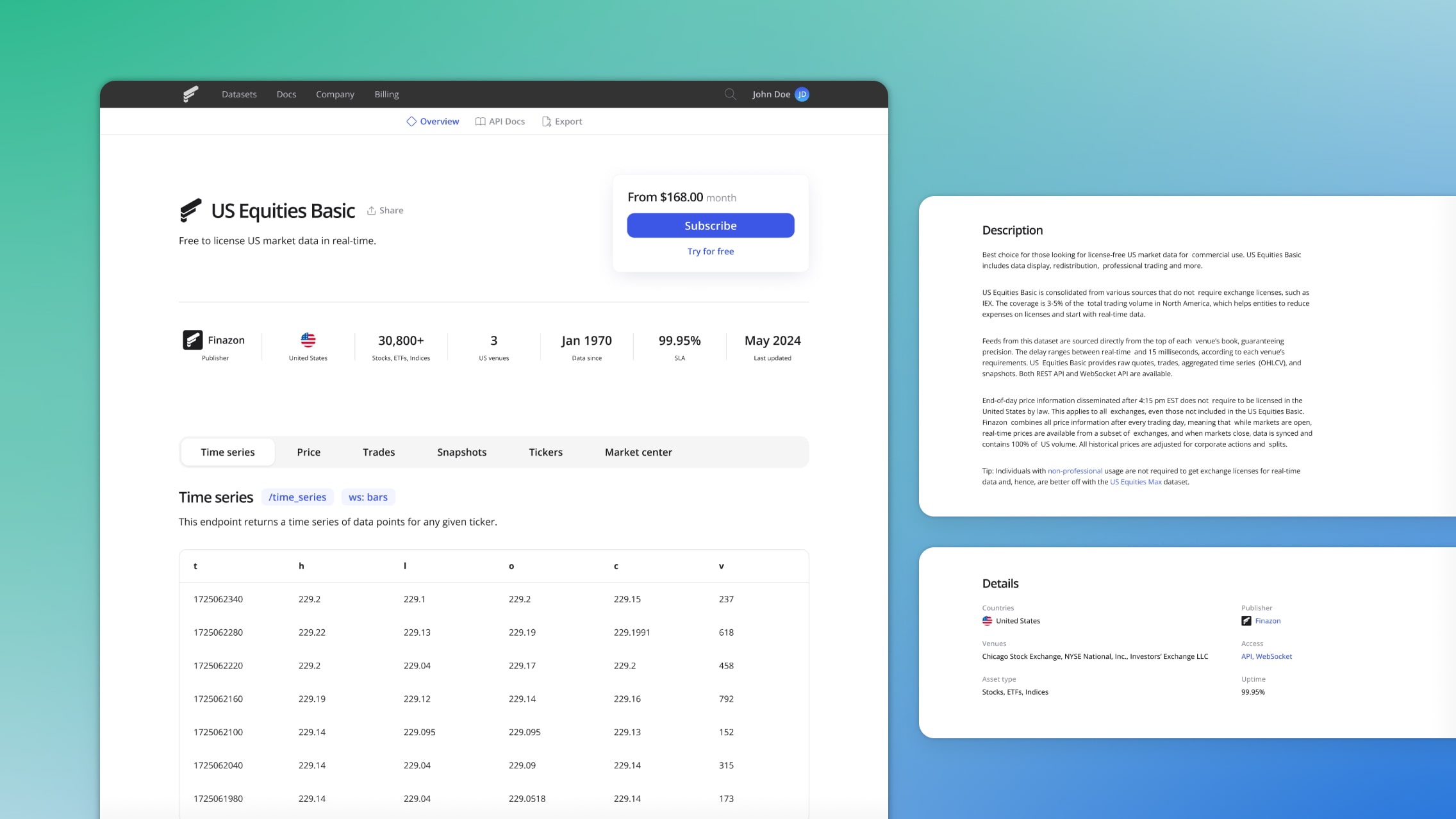
Task: Click the 229.0518 open value
Action: 527,798
